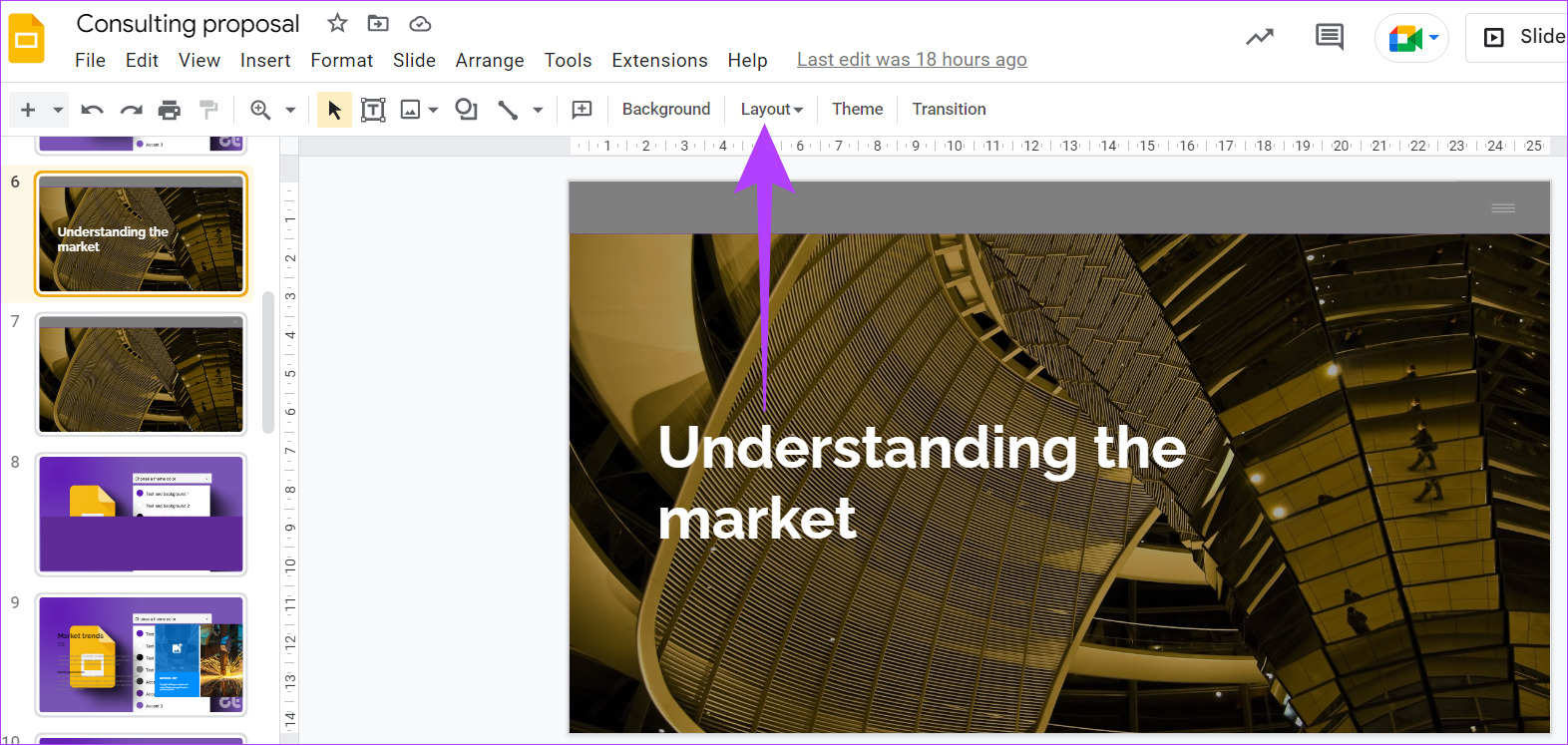The width and height of the screenshot is (1568, 745).
Task: Start a Google Meet call
Action: coord(1404,39)
